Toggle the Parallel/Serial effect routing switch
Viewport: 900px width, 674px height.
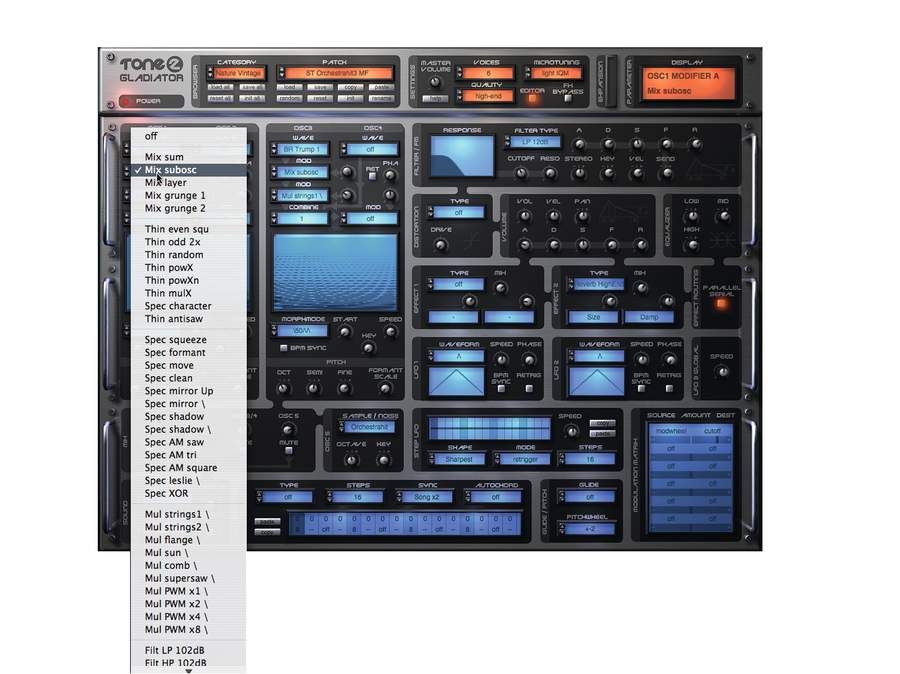pos(721,304)
